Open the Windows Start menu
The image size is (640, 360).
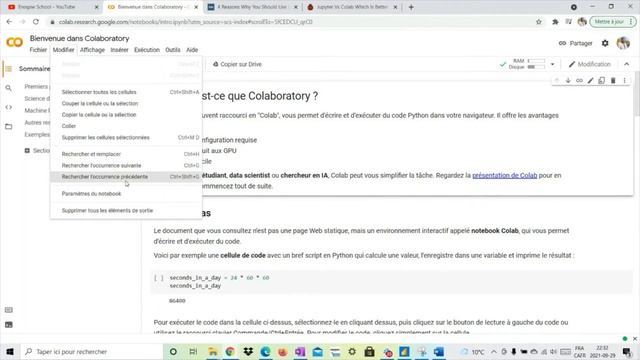(x=10, y=351)
